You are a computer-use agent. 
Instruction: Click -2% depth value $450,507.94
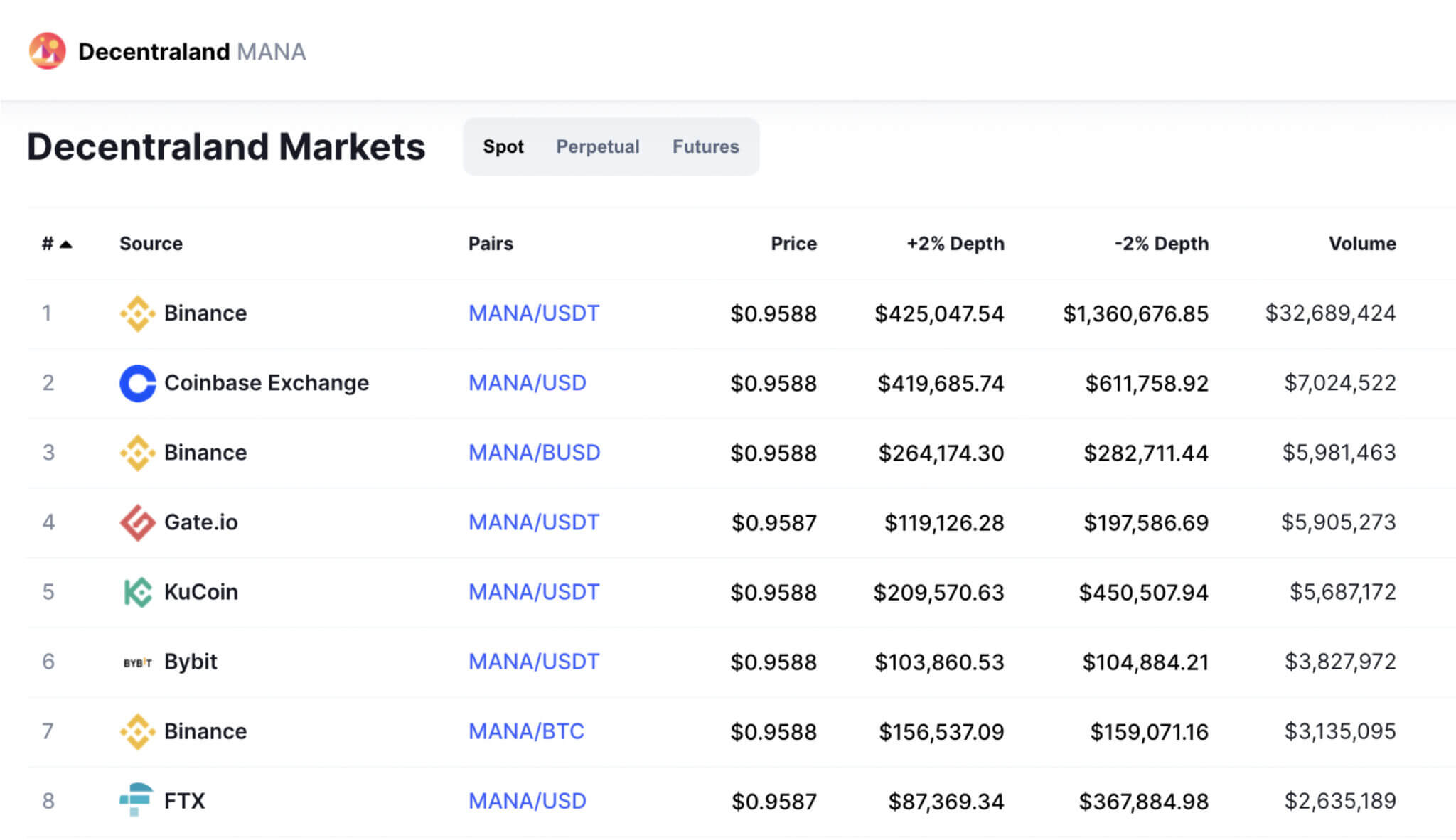coord(1144,592)
